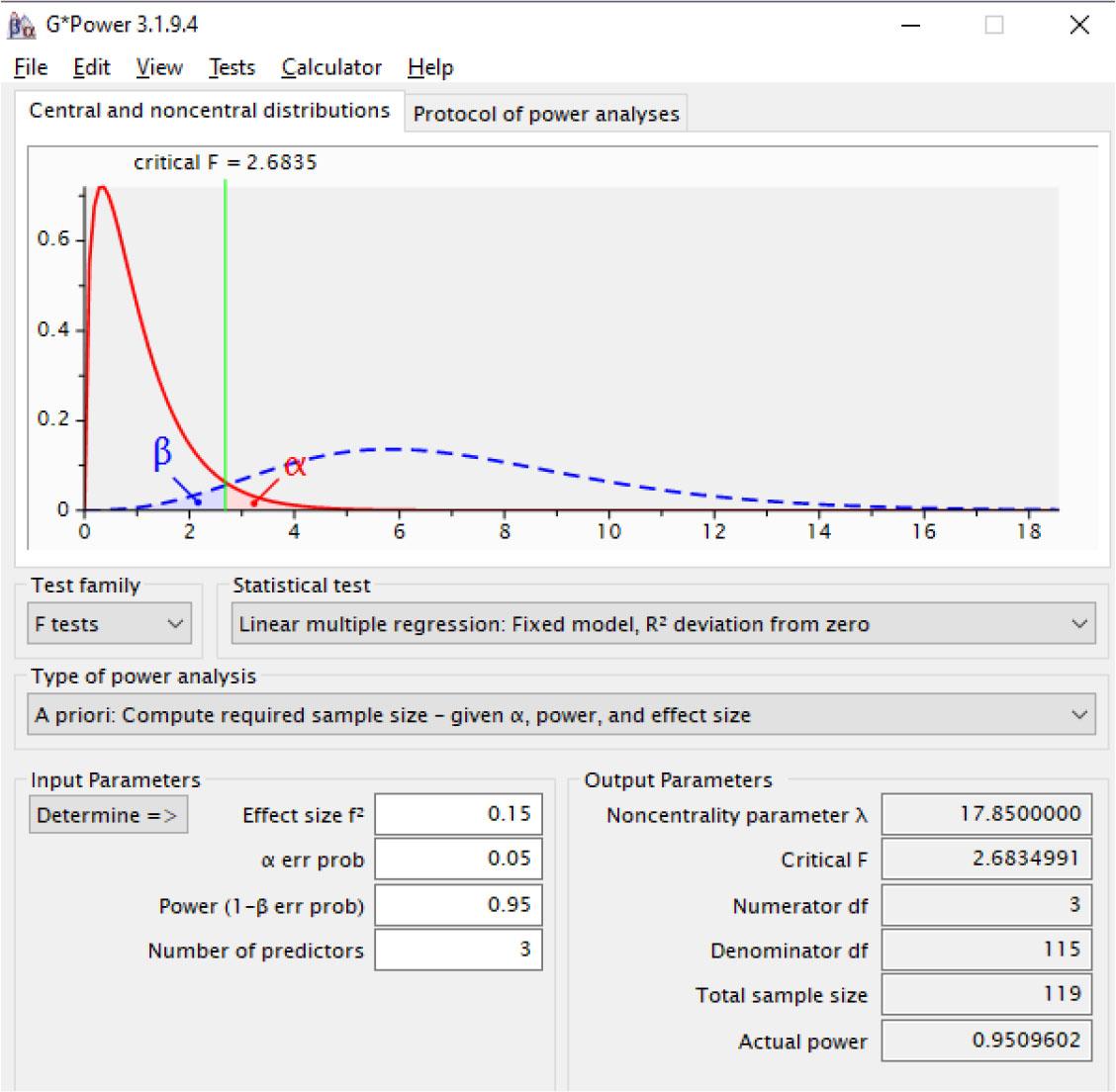This screenshot has width=1116, height=1092.
Task: Open the Calculator menu
Action: click(x=331, y=68)
